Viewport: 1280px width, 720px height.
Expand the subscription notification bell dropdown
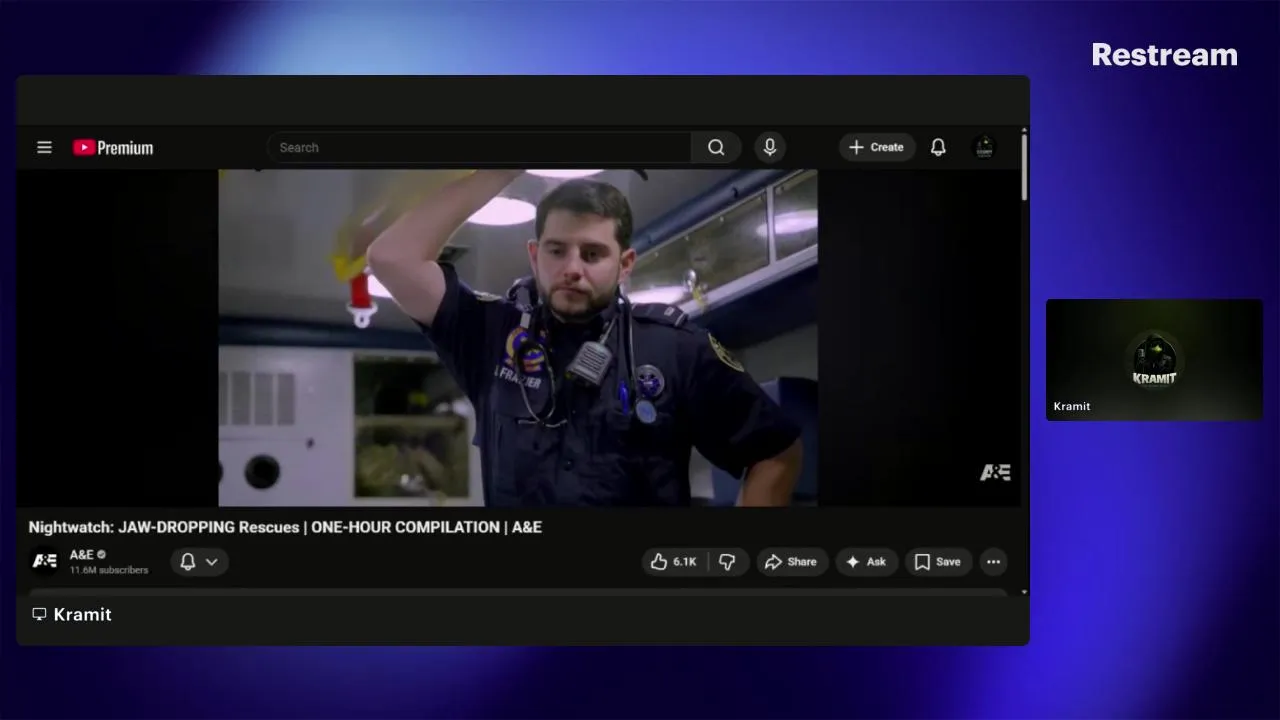pos(199,562)
